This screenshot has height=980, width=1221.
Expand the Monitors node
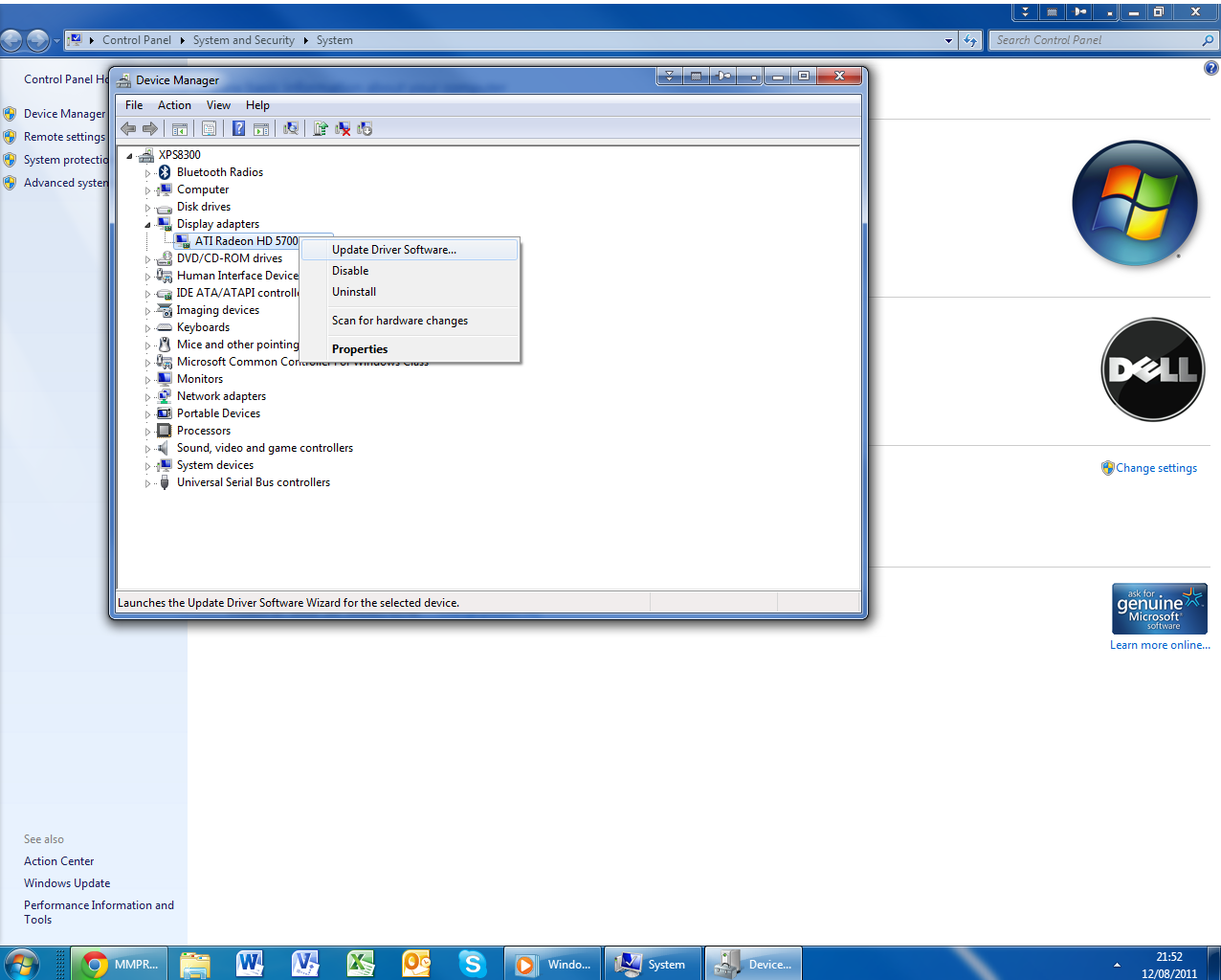tap(147, 380)
